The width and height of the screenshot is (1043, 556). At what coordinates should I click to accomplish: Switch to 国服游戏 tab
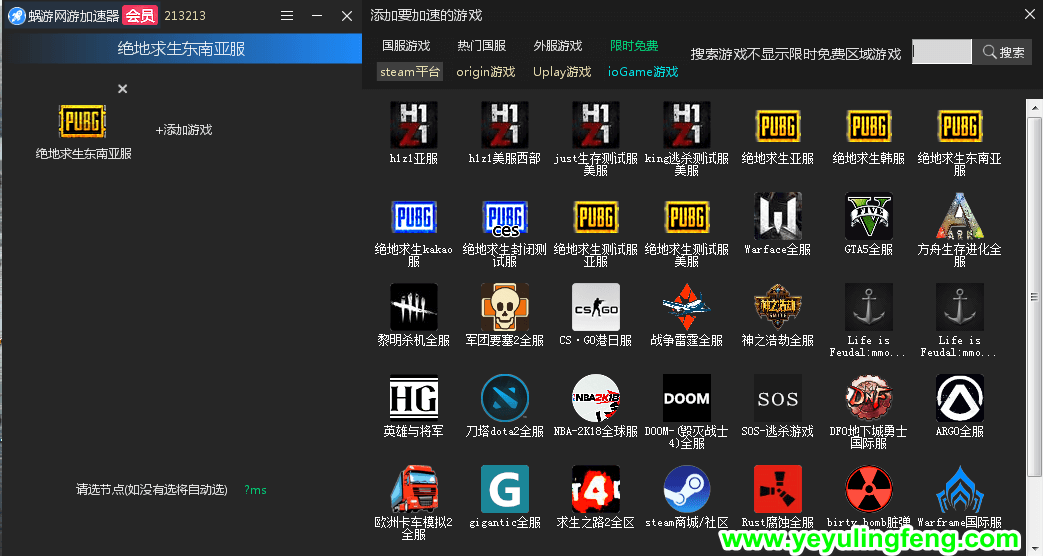point(406,46)
